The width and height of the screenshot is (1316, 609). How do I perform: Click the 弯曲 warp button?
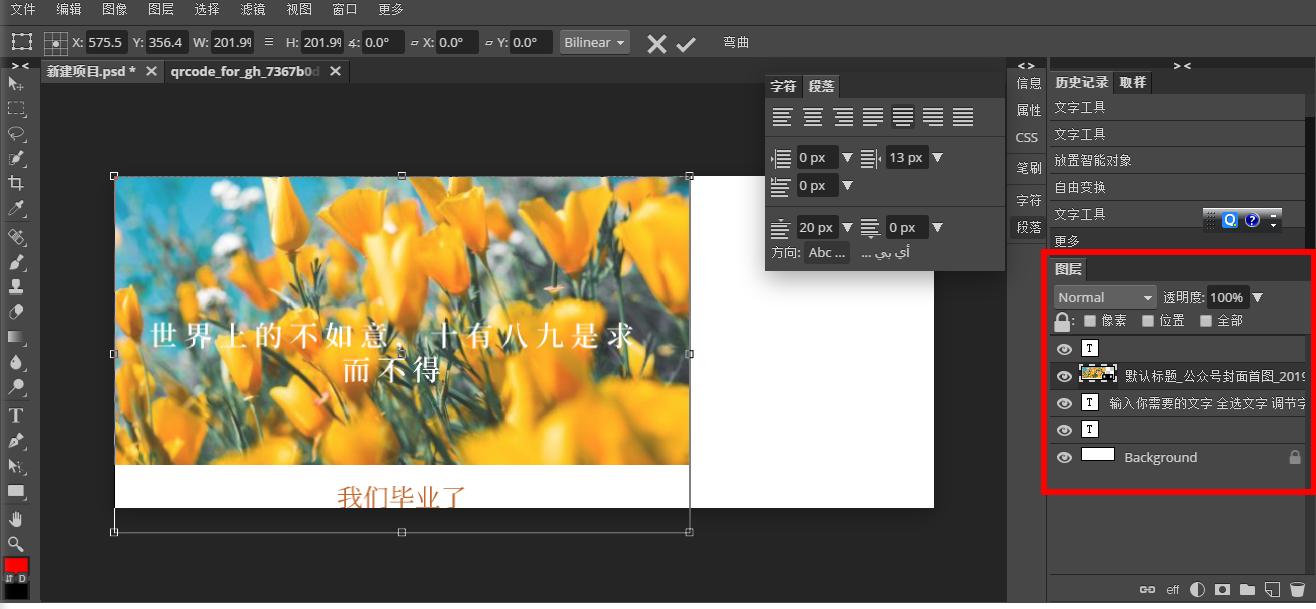point(736,42)
